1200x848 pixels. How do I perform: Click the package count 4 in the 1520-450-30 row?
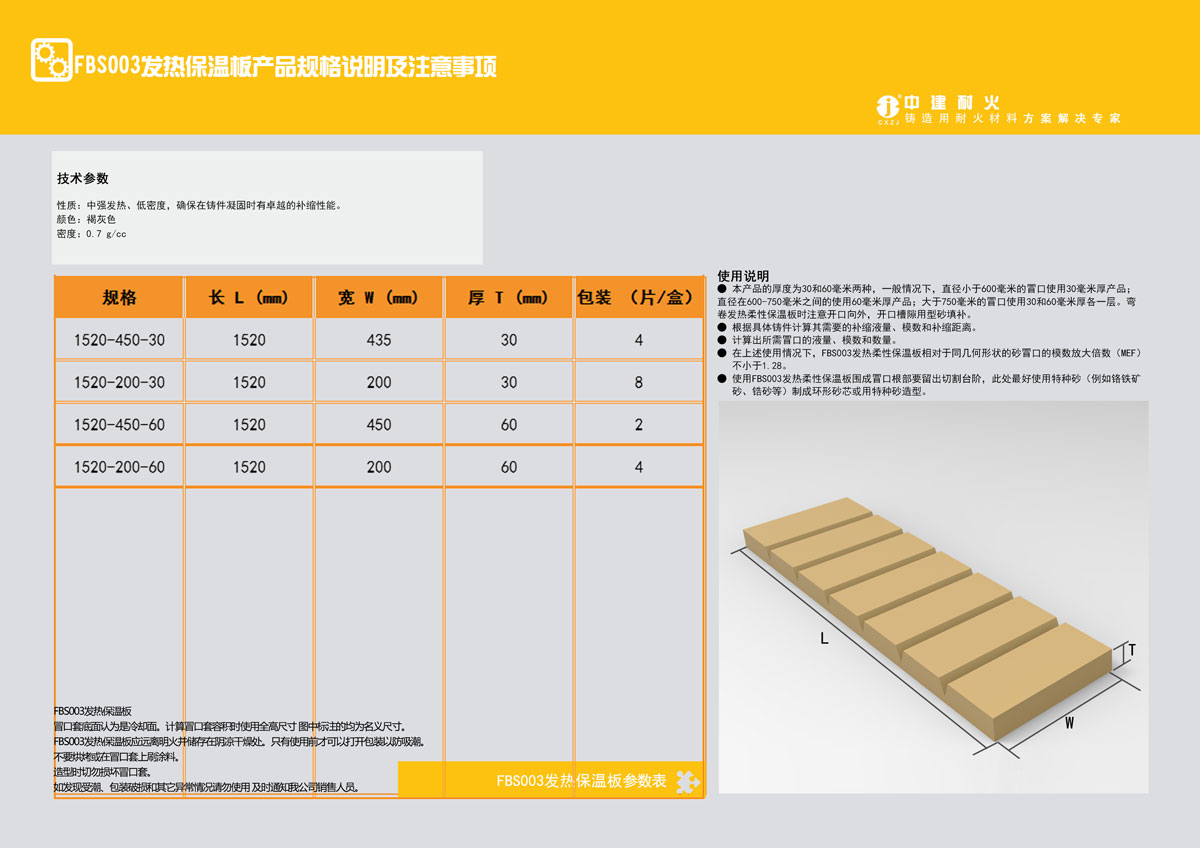point(639,340)
